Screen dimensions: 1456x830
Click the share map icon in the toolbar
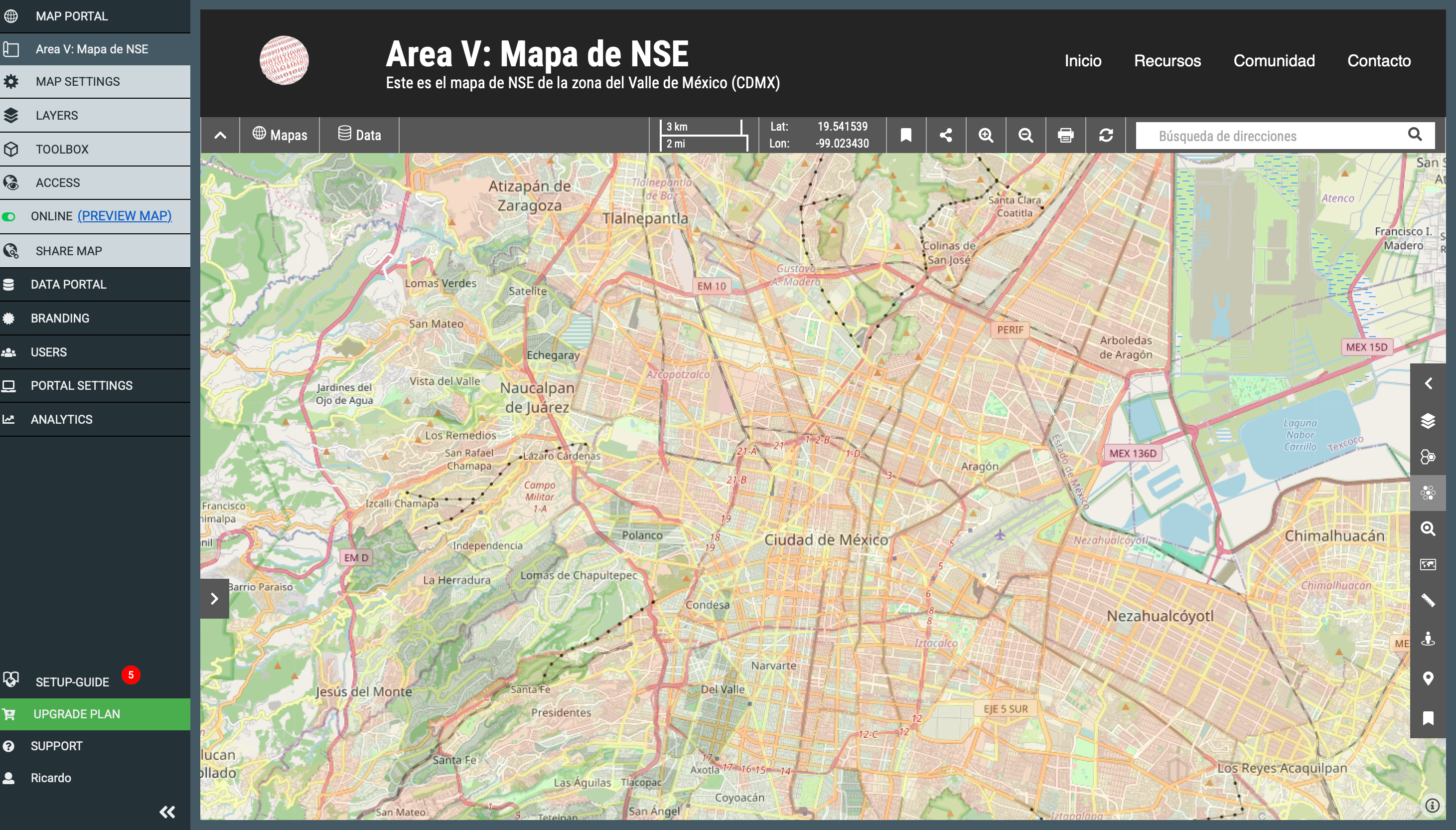click(x=945, y=135)
